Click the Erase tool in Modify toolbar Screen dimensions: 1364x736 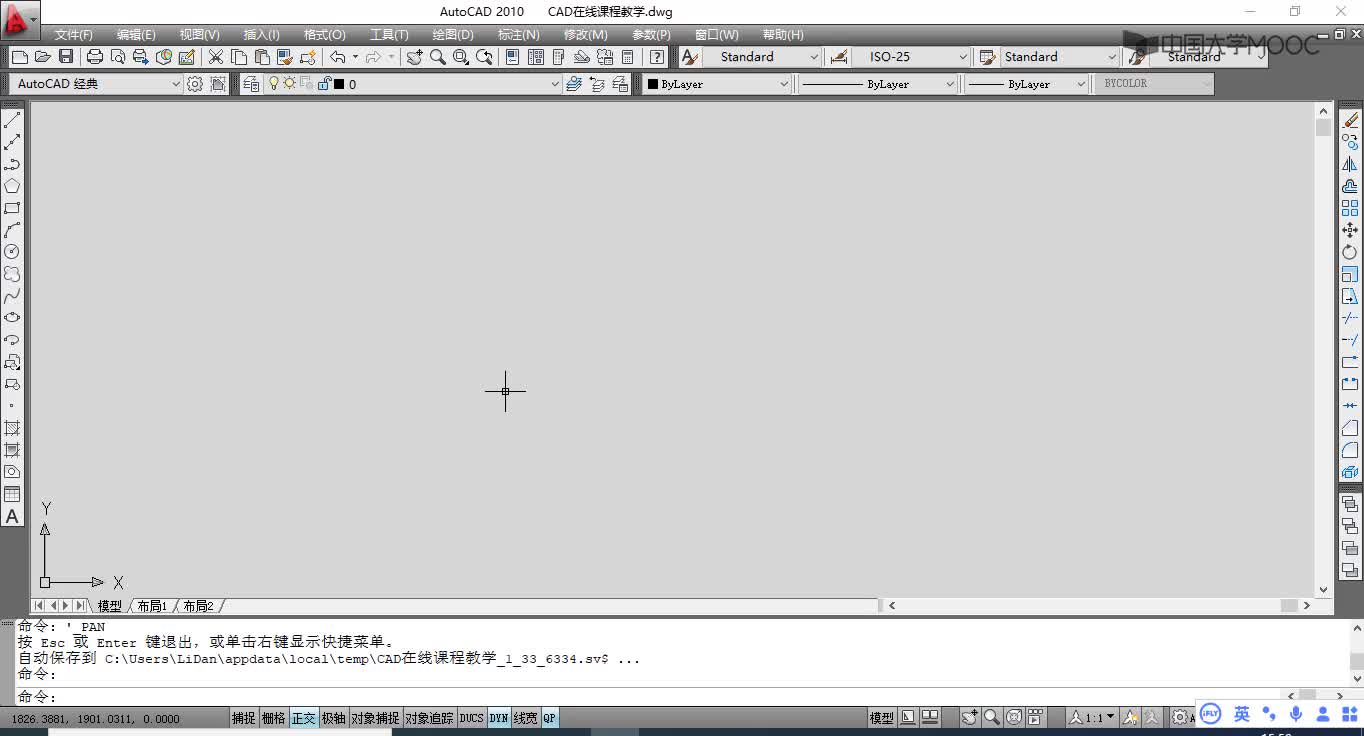click(1350, 120)
